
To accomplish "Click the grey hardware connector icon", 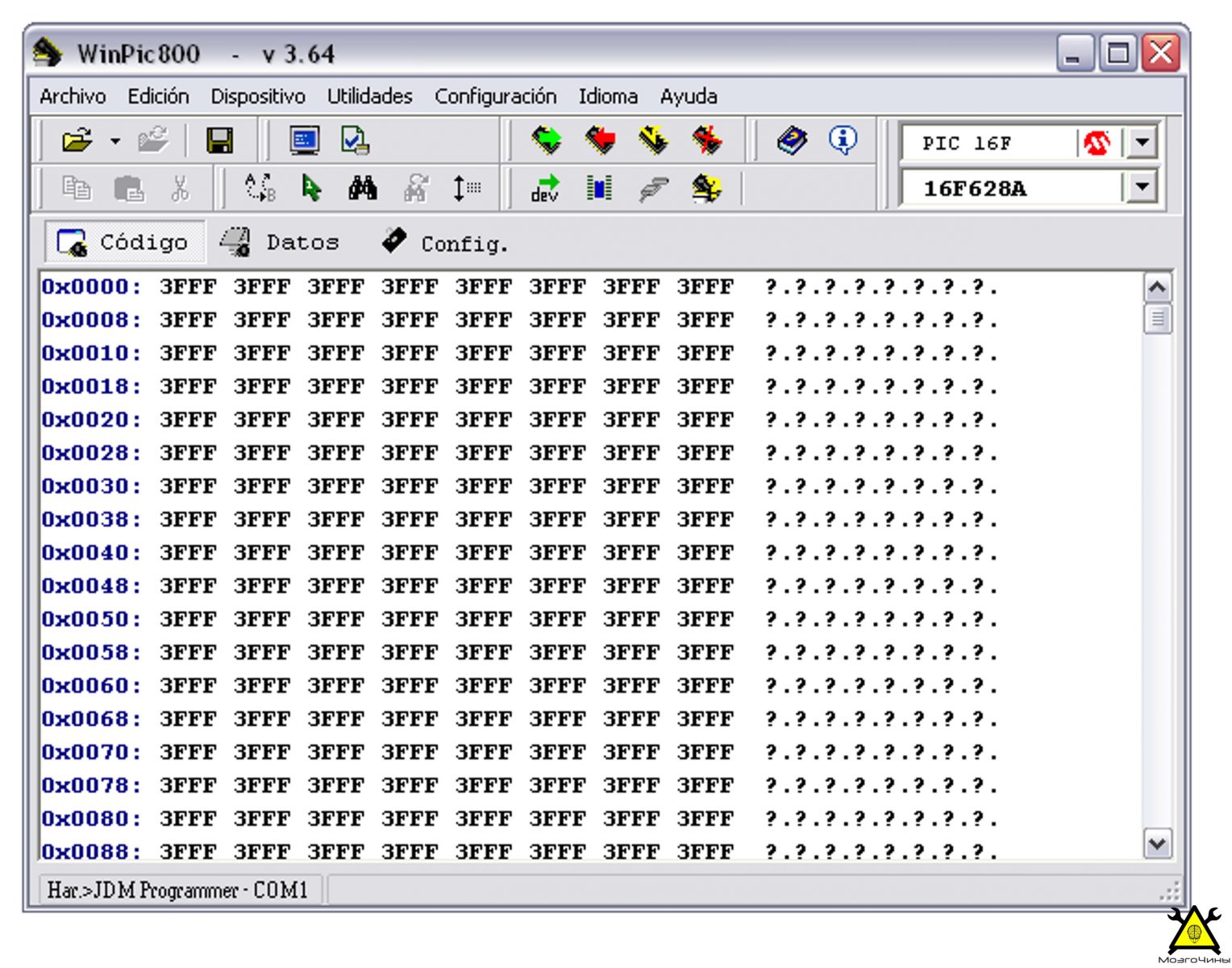I will (653, 189).
